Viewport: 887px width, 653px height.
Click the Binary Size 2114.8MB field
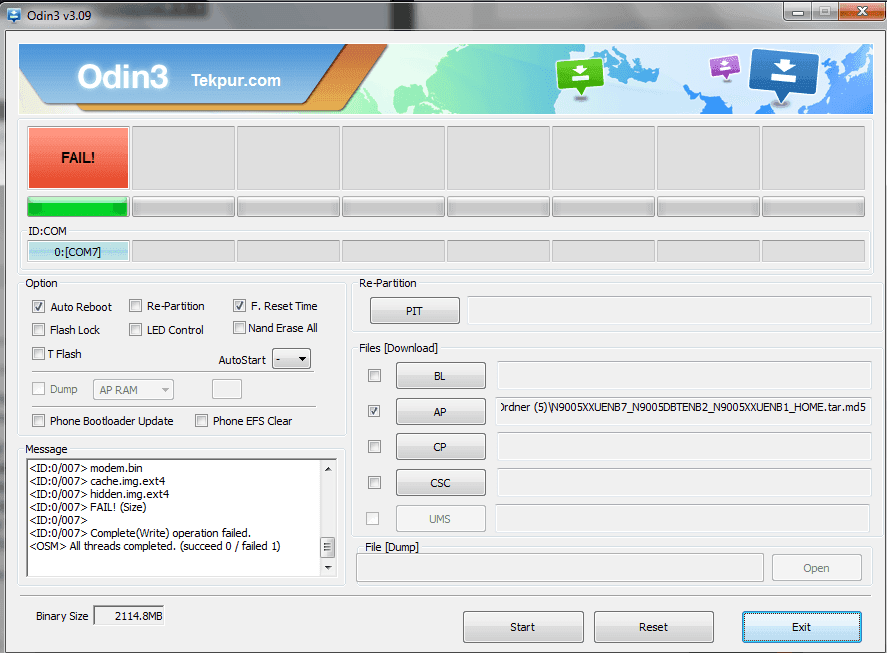[129, 616]
